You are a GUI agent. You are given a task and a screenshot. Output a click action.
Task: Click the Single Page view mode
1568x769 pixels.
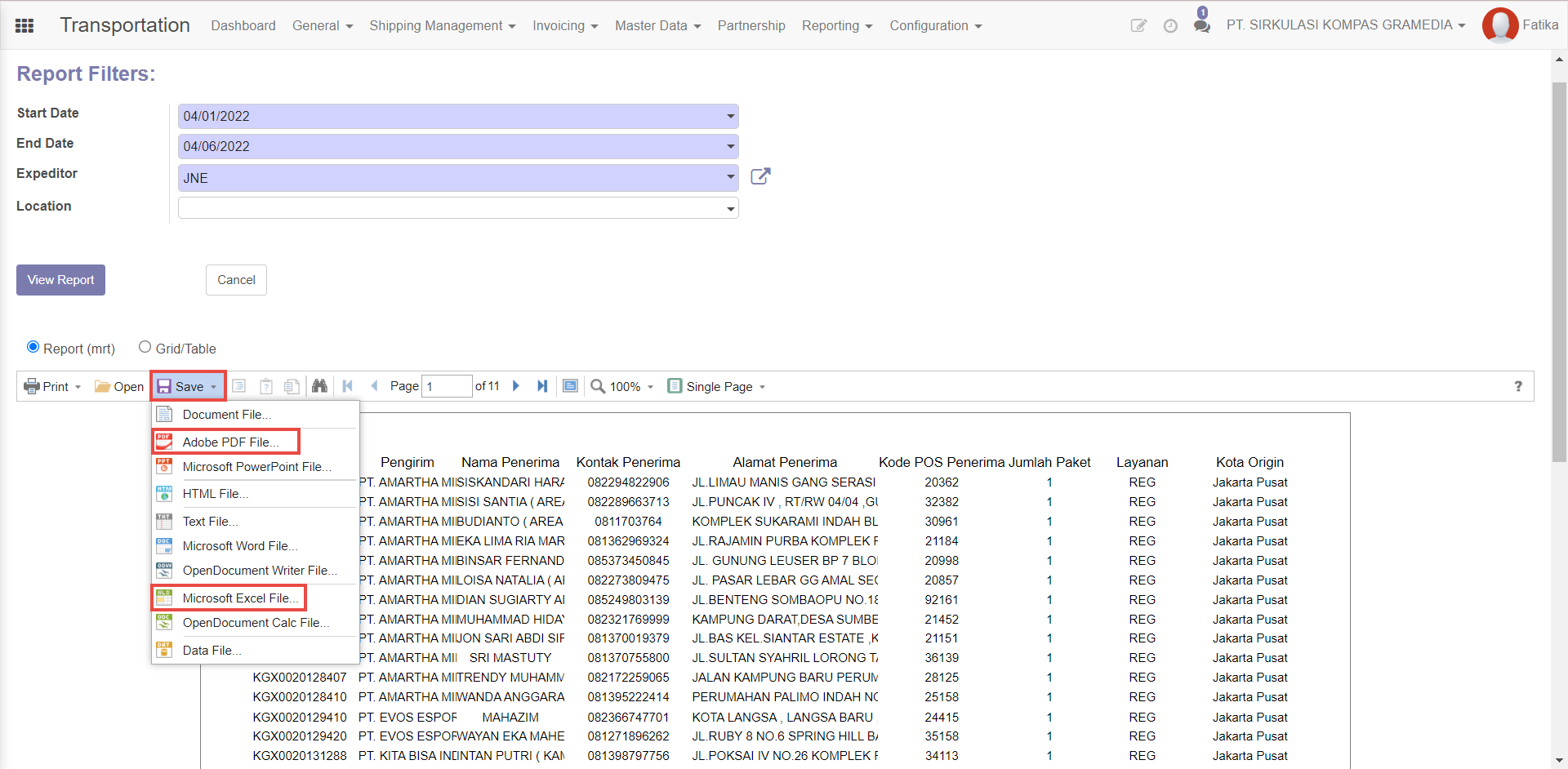[717, 386]
